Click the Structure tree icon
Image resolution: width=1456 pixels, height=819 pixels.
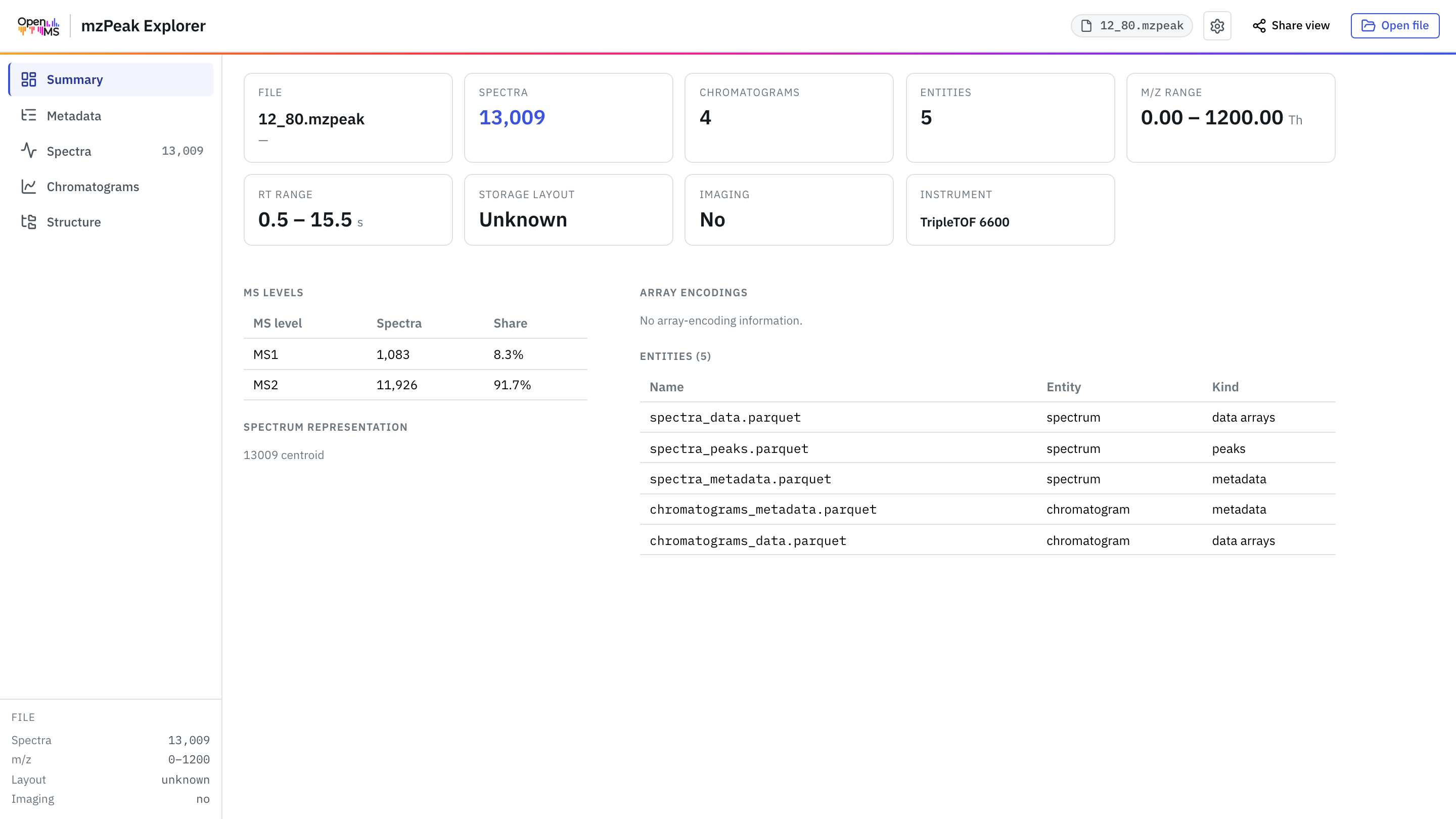coord(29,221)
